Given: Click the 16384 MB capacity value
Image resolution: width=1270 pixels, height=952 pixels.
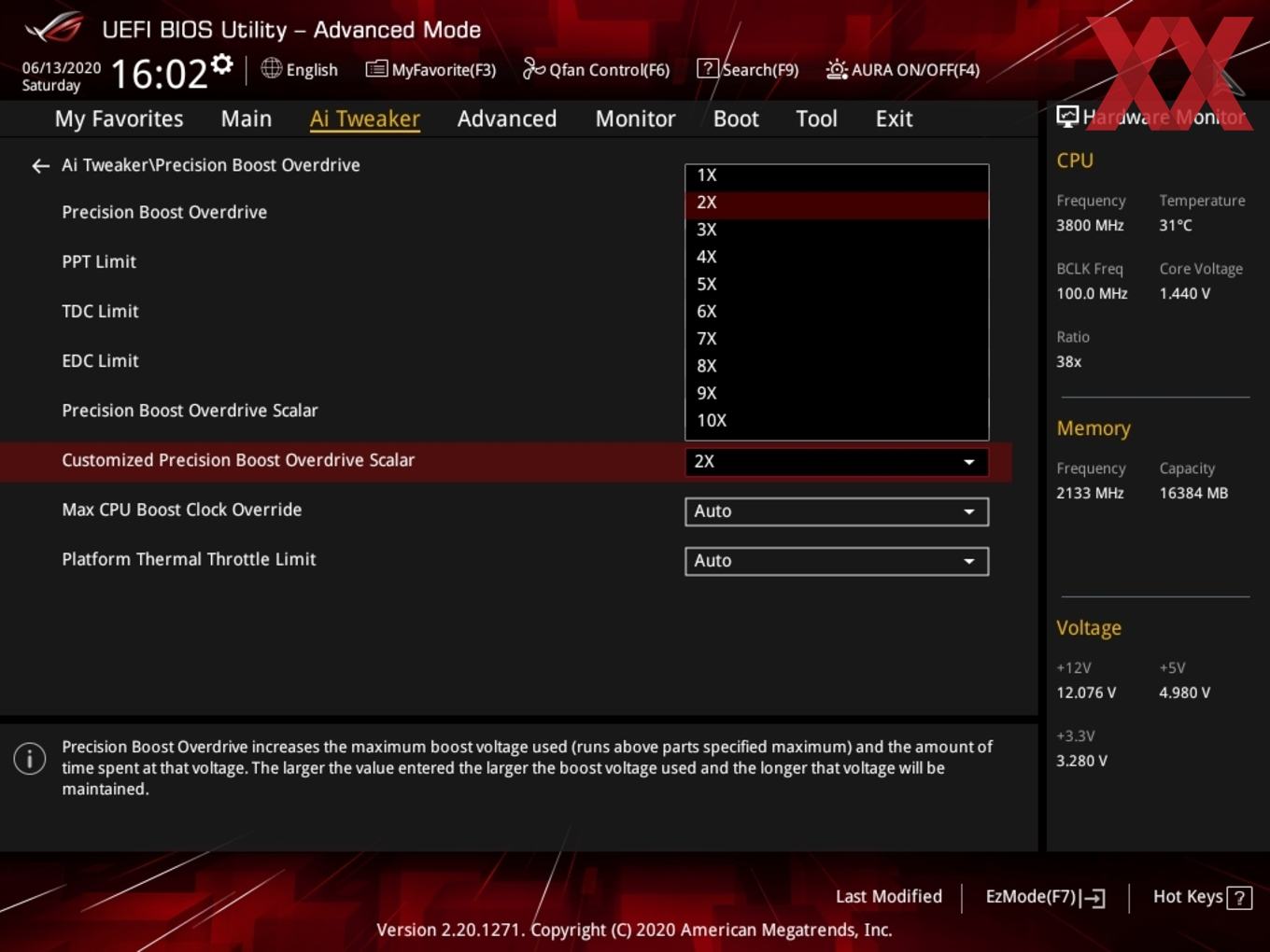Looking at the screenshot, I should click(1193, 494).
